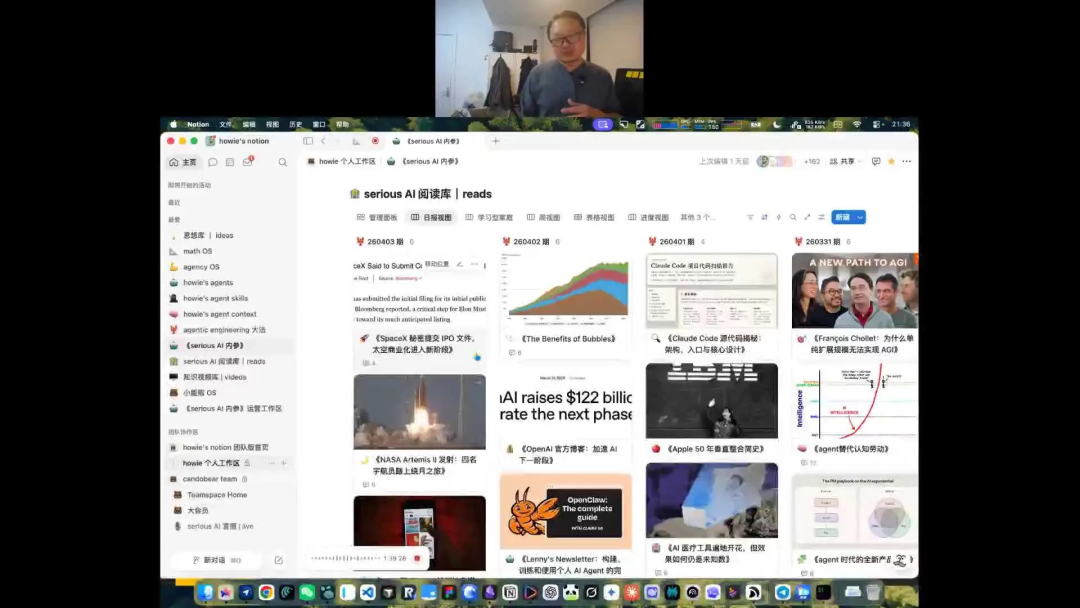Click 新对话 new chat button
1080x608 pixels.
click(216, 560)
